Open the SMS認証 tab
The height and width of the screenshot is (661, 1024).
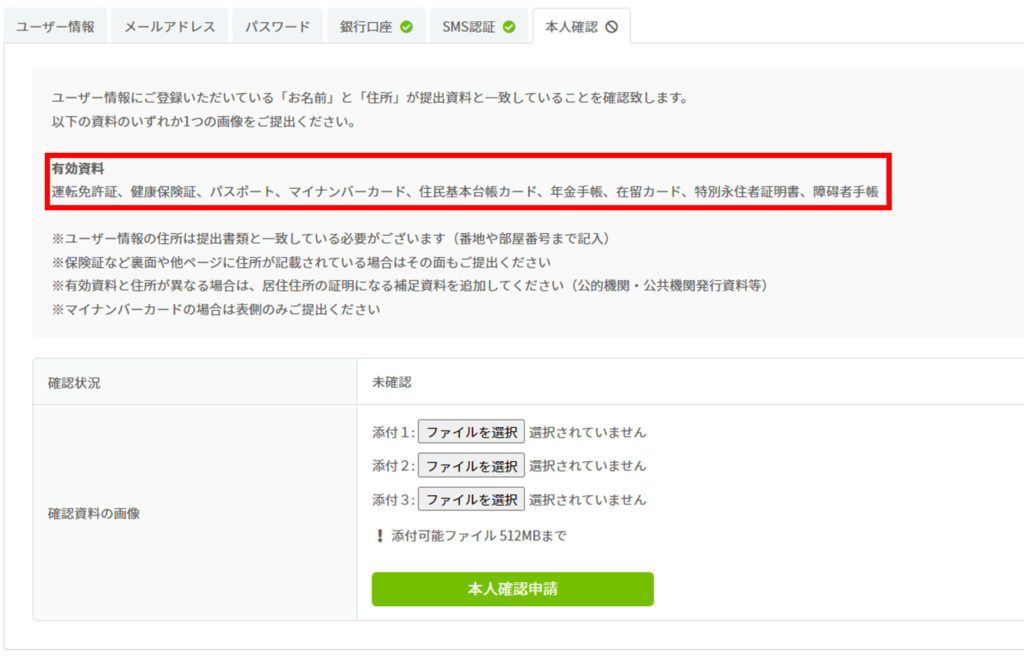(469, 27)
